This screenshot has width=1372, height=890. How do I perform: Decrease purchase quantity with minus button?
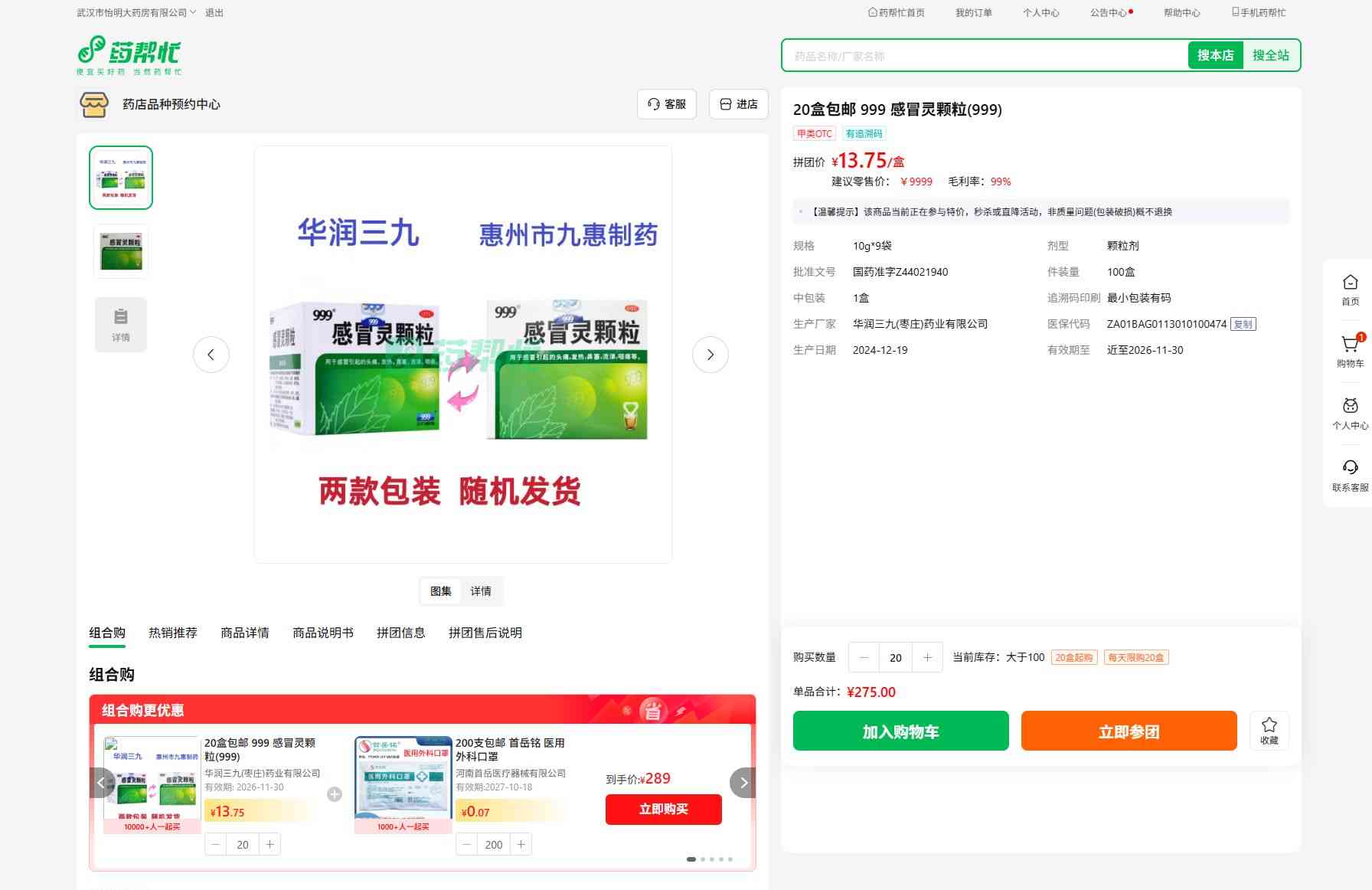click(864, 658)
